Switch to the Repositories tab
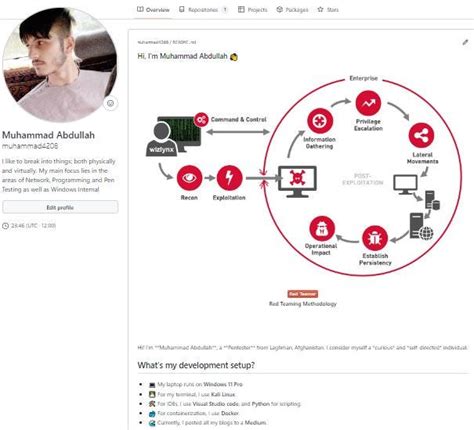The height and width of the screenshot is (430, 474). pyautogui.click(x=203, y=10)
